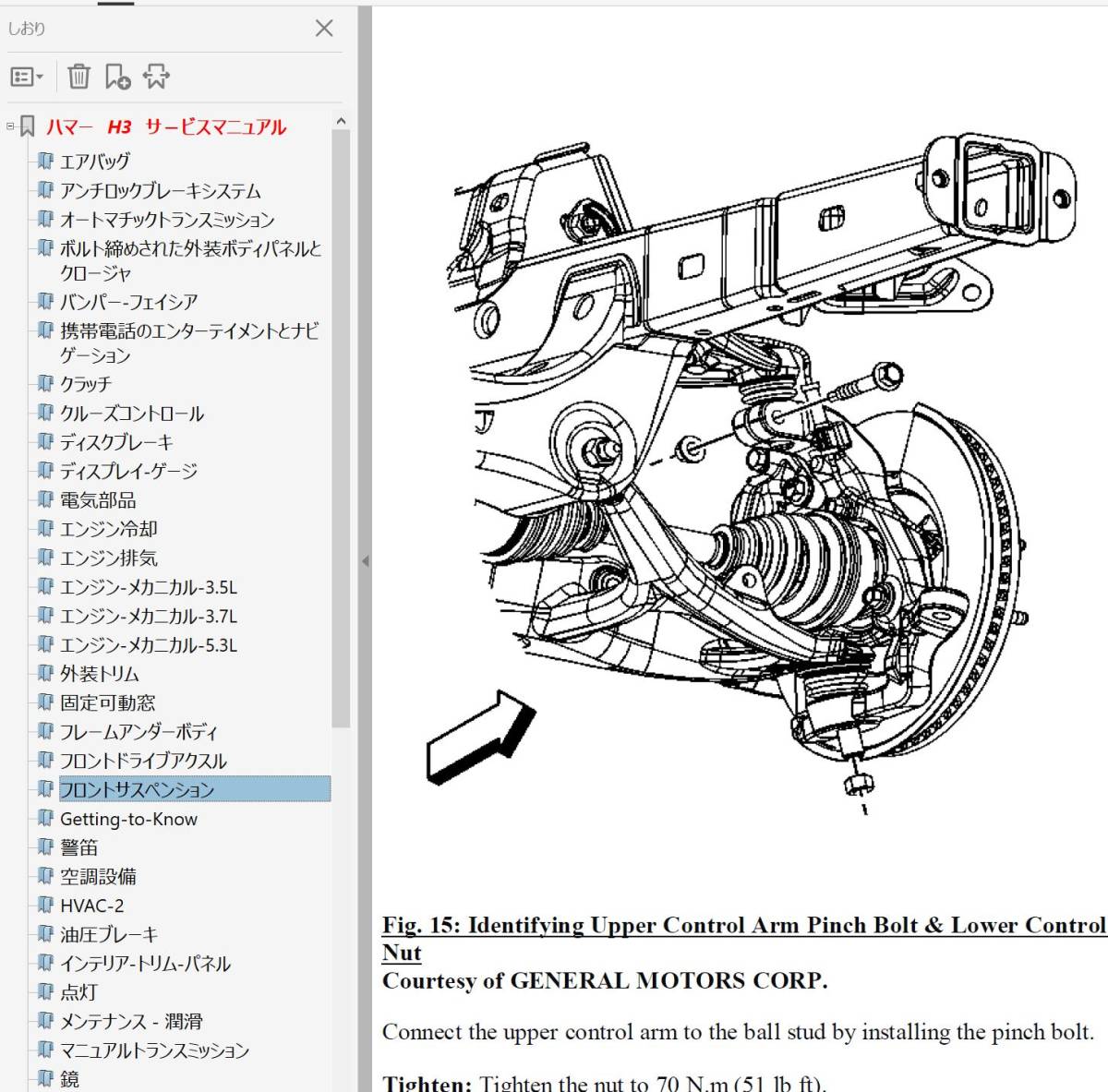
Task: Open the マニュアルトランスミッション bookmark
Action: 154,1050
